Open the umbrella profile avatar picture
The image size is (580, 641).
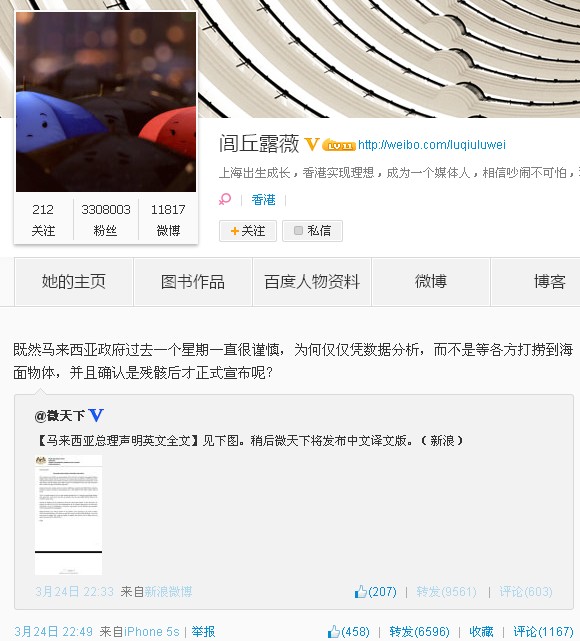[106, 102]
